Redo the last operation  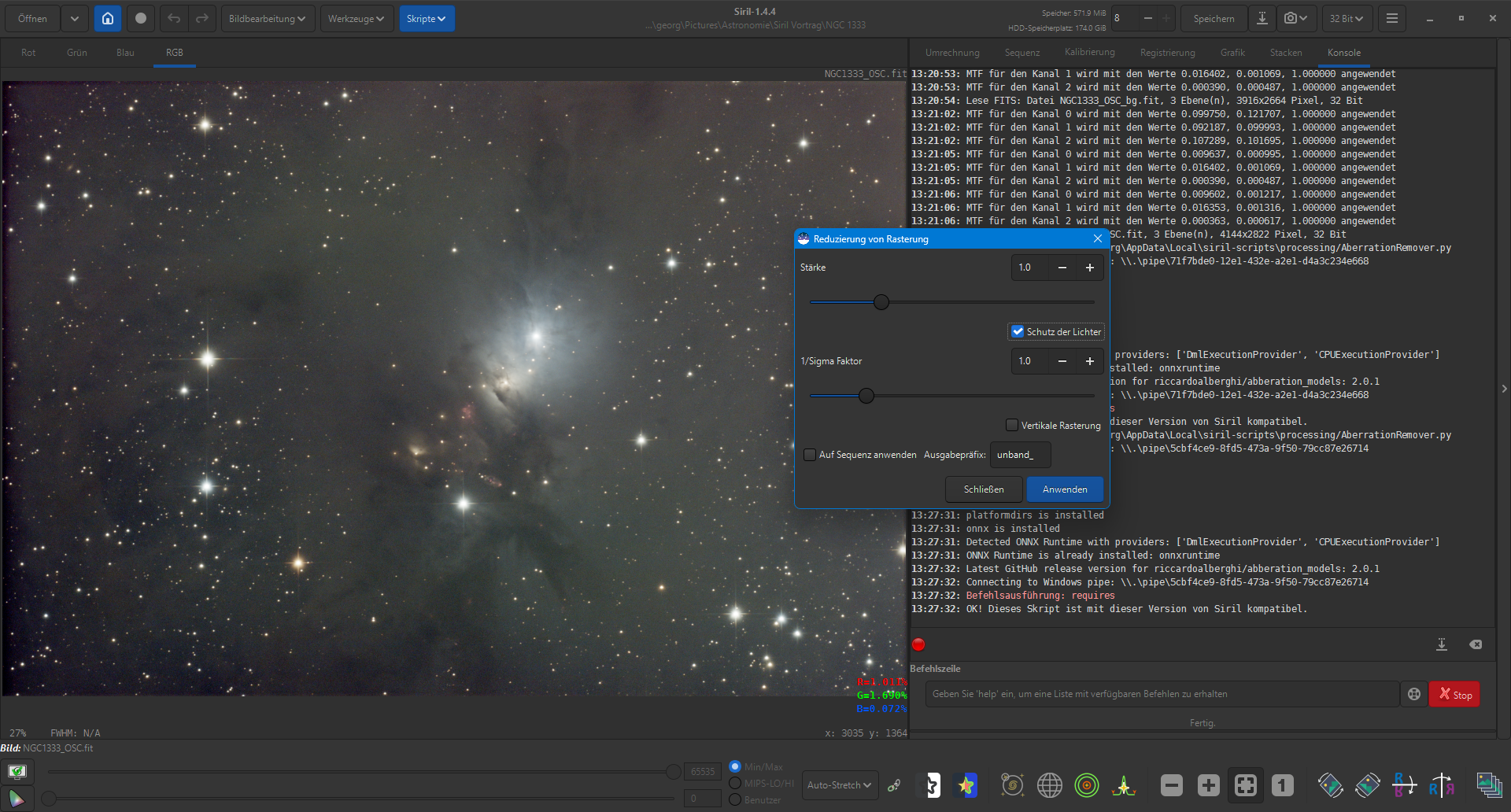202,18
